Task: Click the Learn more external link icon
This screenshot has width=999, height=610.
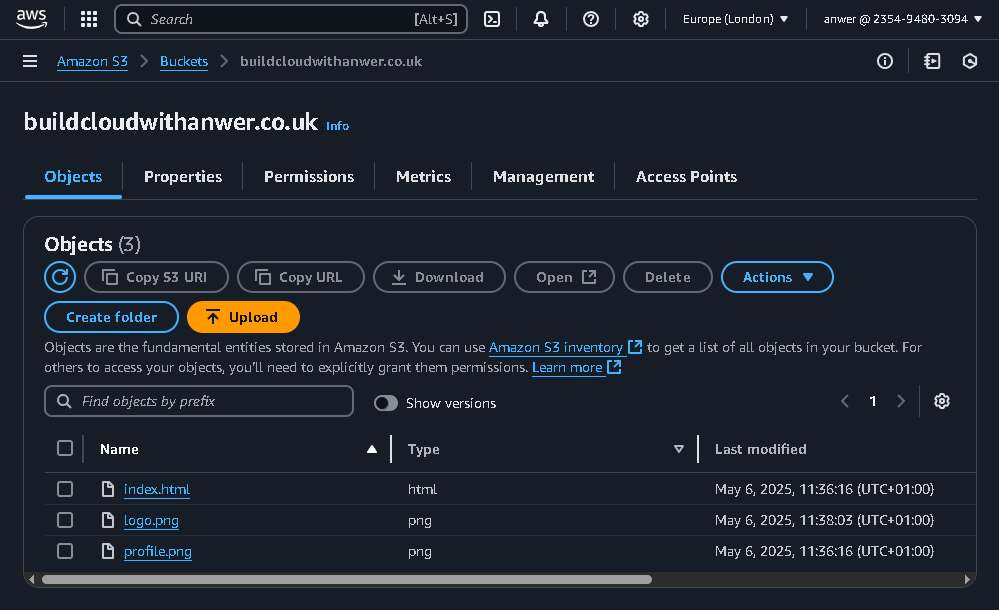Action: pyautogui.click(x=614, y=367)
